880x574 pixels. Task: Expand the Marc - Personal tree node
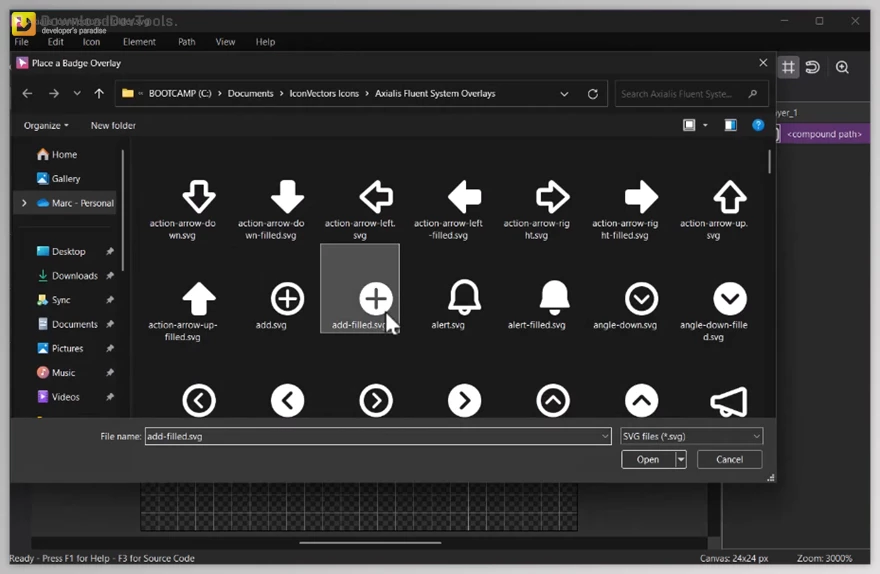(x=24, y=203)
